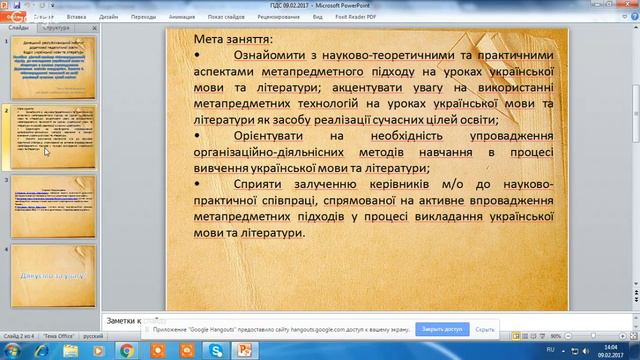640x360 pixels.
Task: Click the volume speaker tray icon
Action: [x=586, y=351]
